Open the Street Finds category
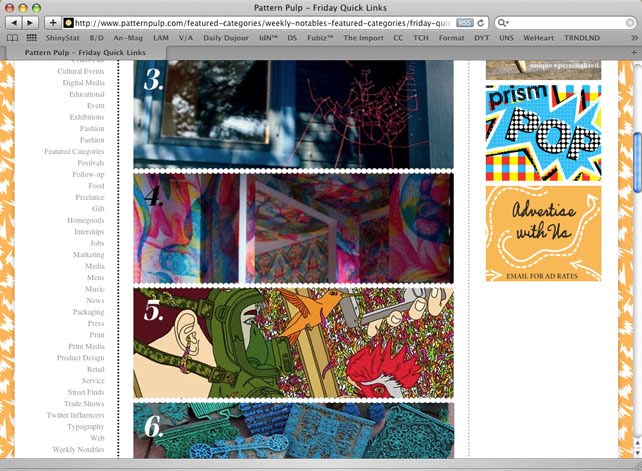 86,392
